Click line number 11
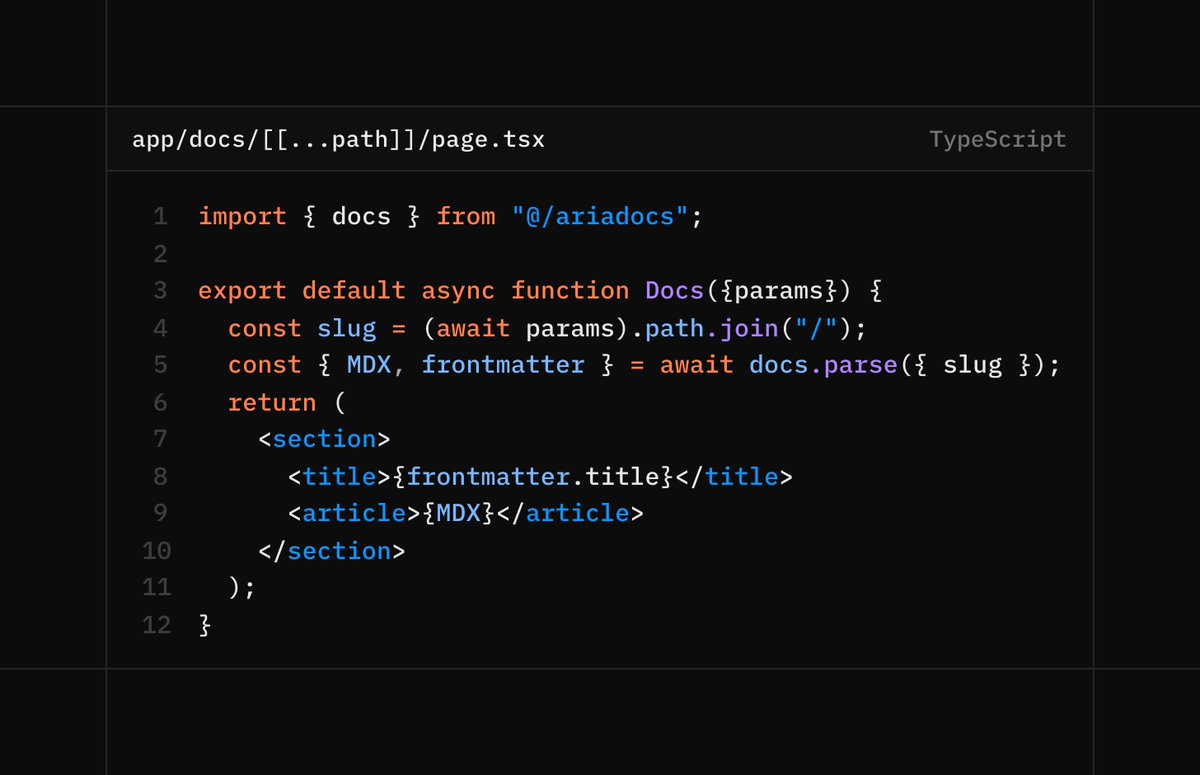Screen dimensions: 1200x775 pyautogui.click(x=156, y=588)
